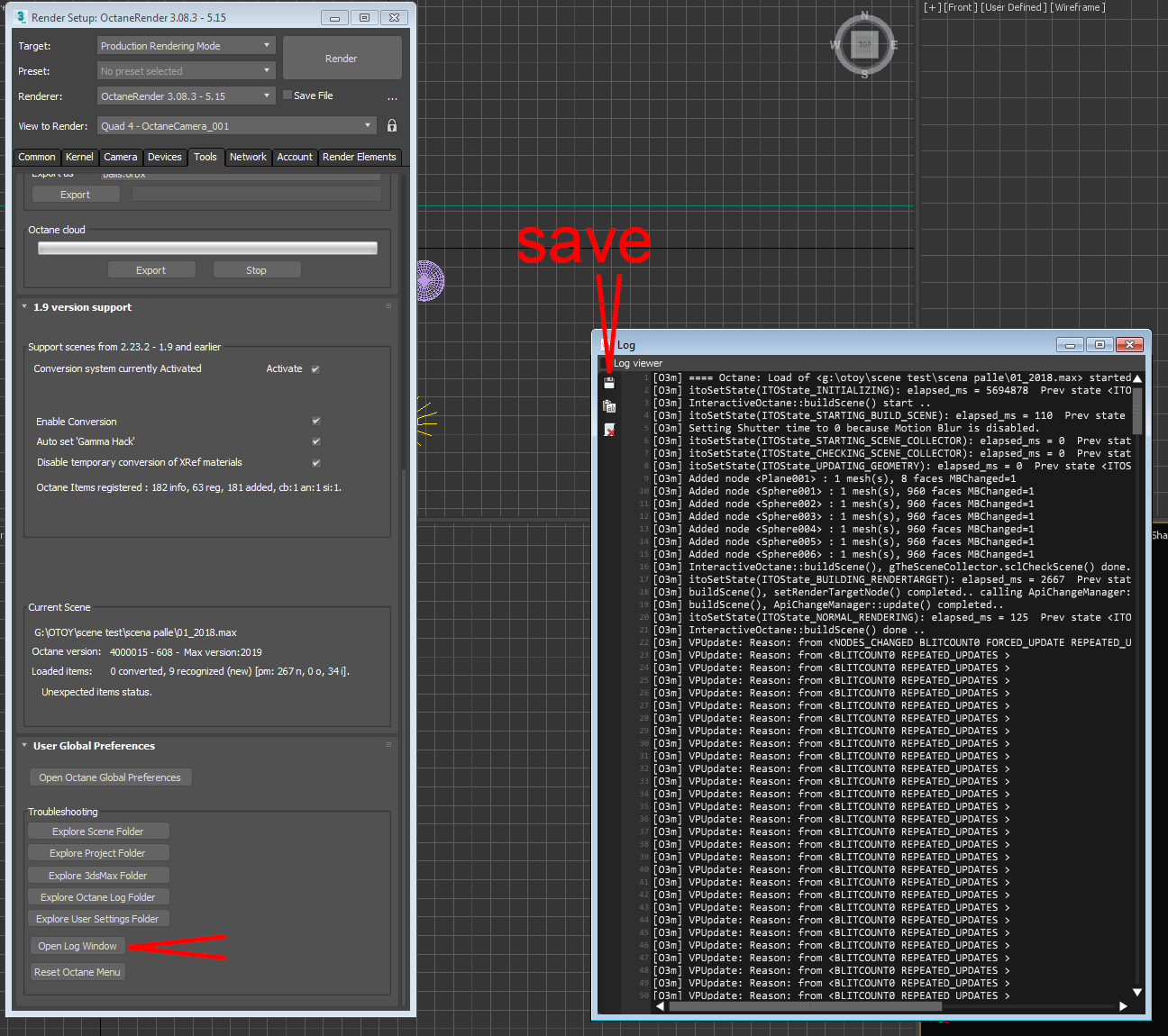Open the [+] viewport general menu
The height and width of the screenshot is (1036, 1168).
933,7
